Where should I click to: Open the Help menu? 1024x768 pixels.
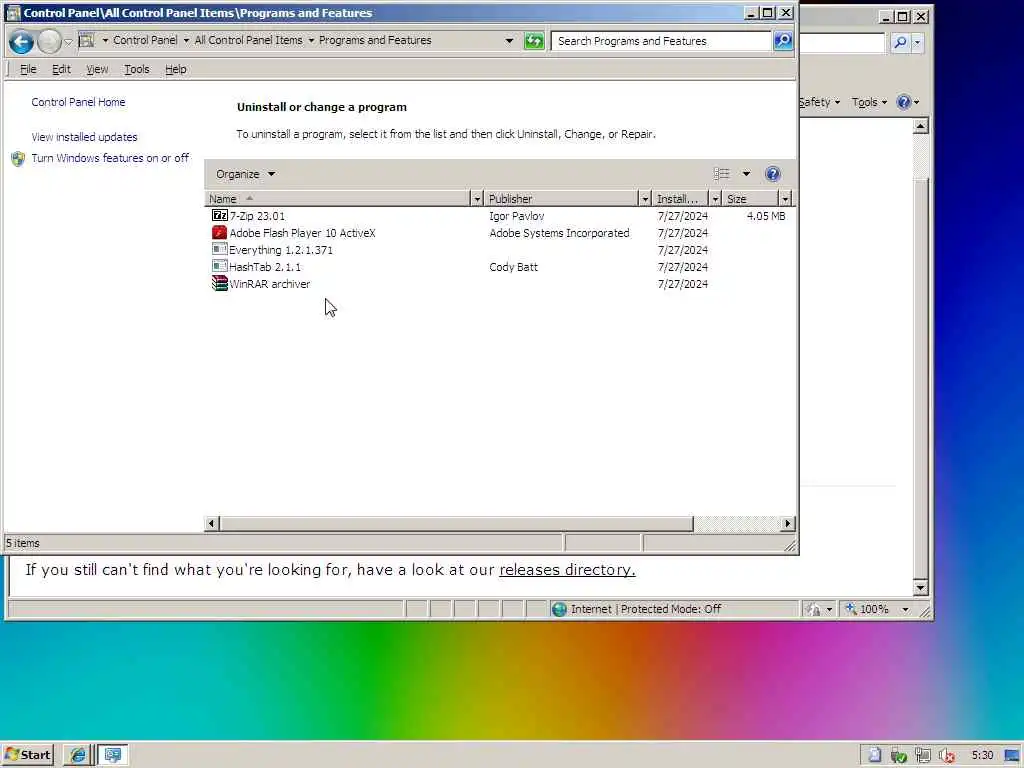click(176, 69)
